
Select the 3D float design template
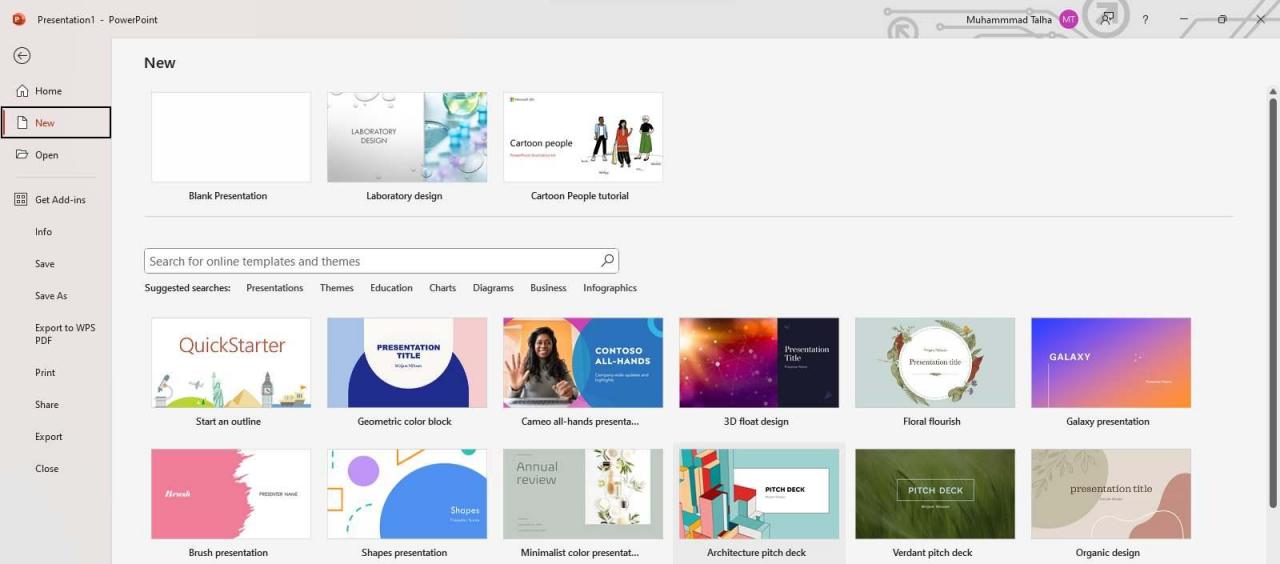[x=759, y=363]
